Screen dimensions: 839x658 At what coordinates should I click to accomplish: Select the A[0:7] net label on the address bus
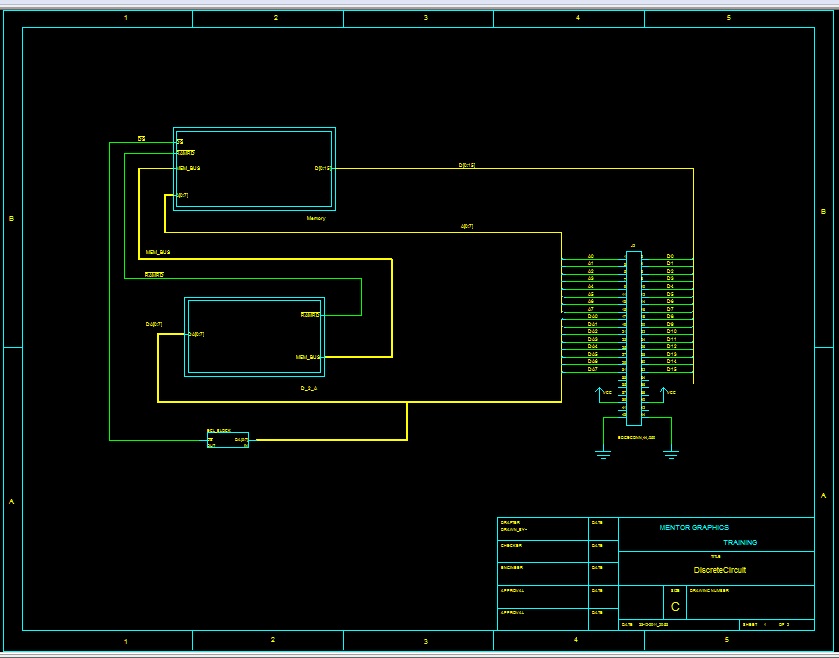(467, 226)
